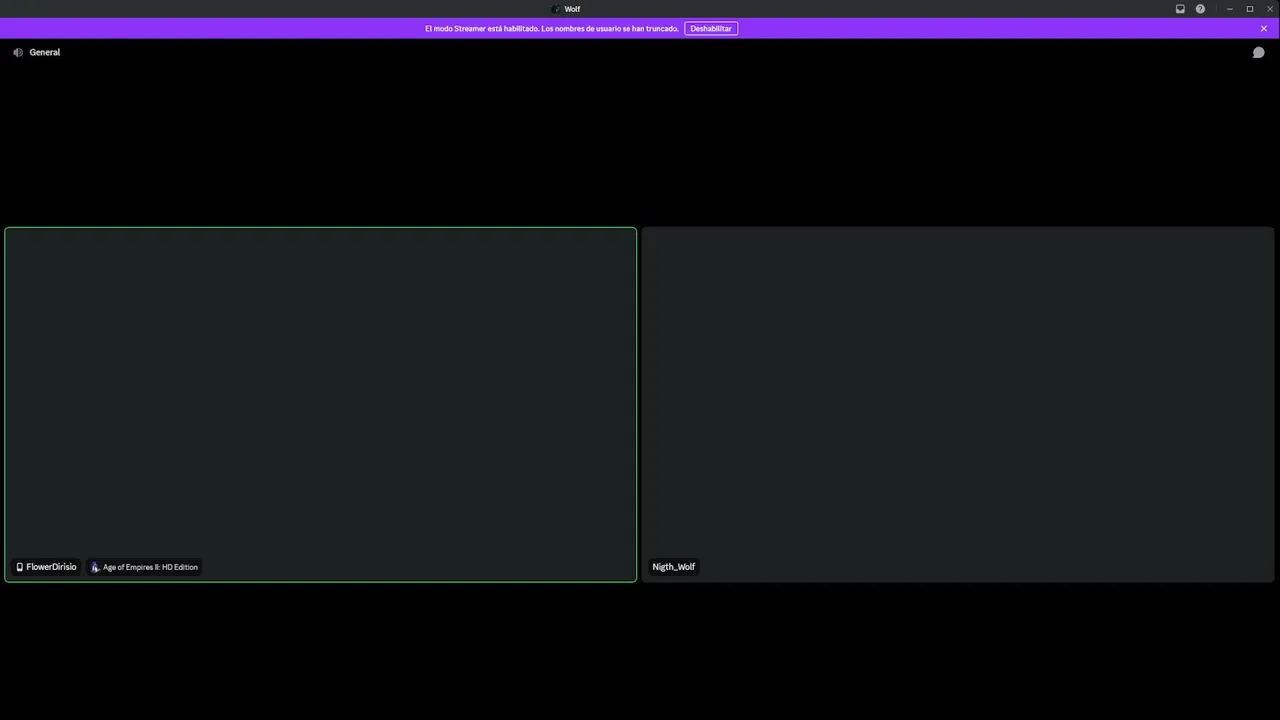Select Nigth_Wolf's video tile
1280x720 pixels.
click(958, 404)
